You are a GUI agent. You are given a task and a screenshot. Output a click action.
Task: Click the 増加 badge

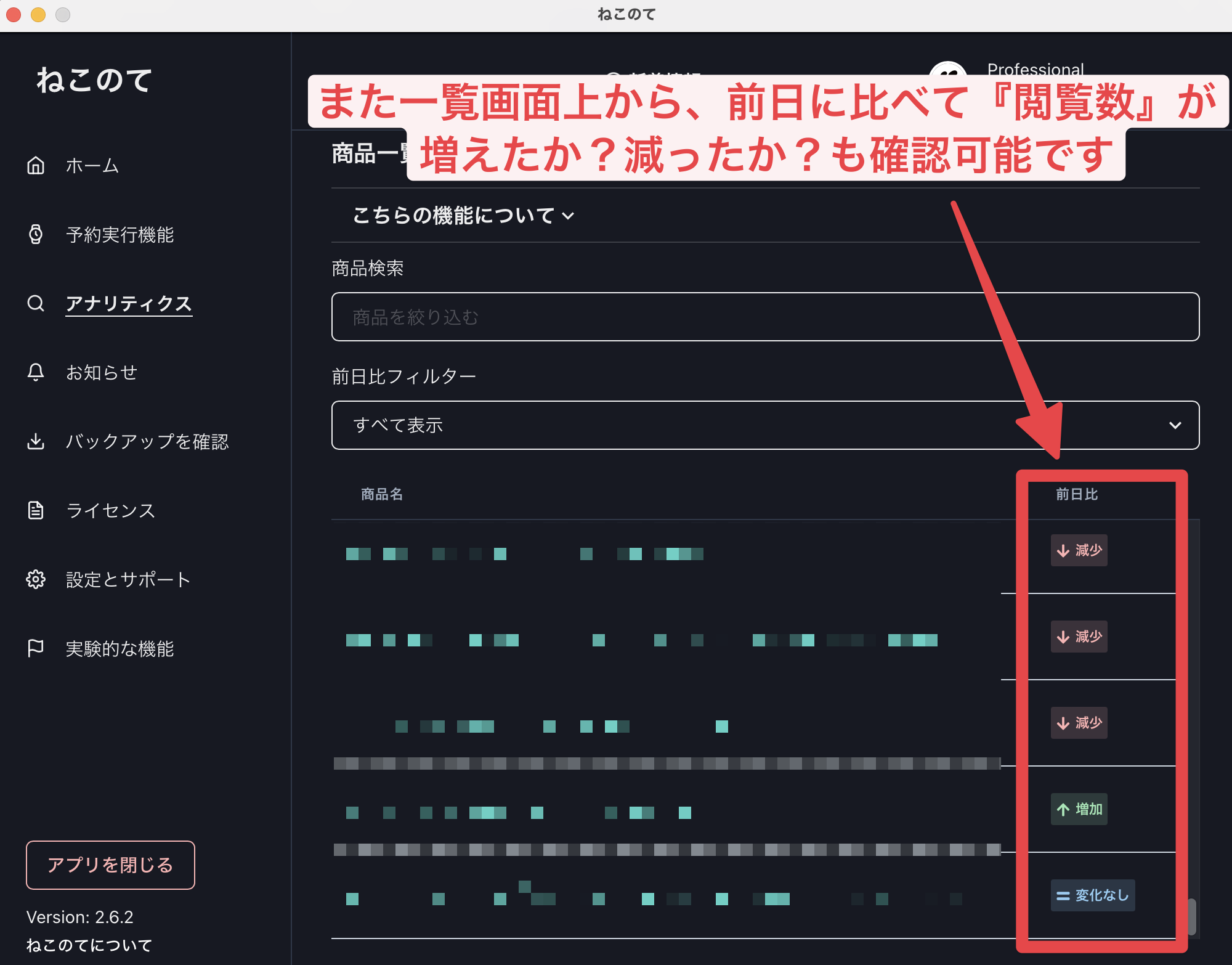click(x=1079, y=809)
